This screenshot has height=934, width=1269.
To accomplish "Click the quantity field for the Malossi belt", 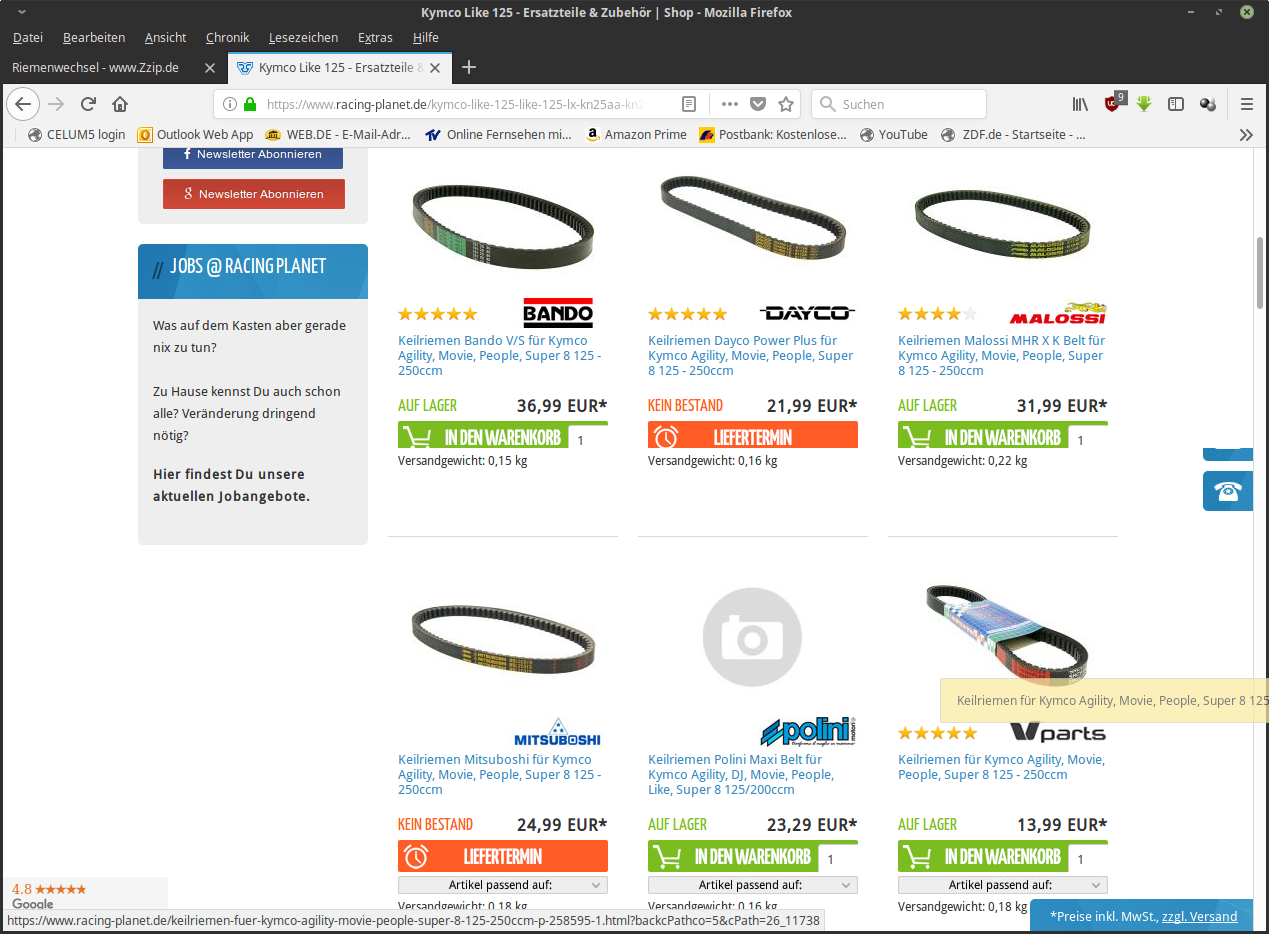I will click(x=1088, y=439).
